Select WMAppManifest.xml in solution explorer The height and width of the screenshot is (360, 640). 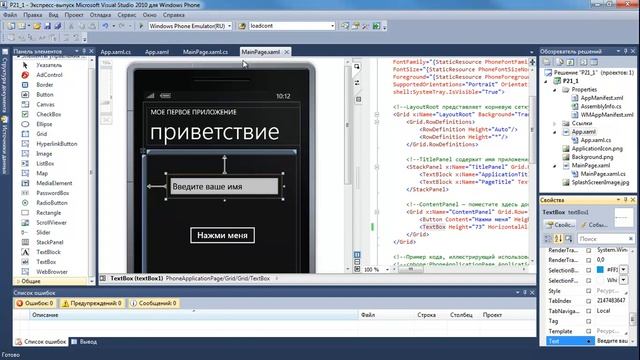coord(607,115)
